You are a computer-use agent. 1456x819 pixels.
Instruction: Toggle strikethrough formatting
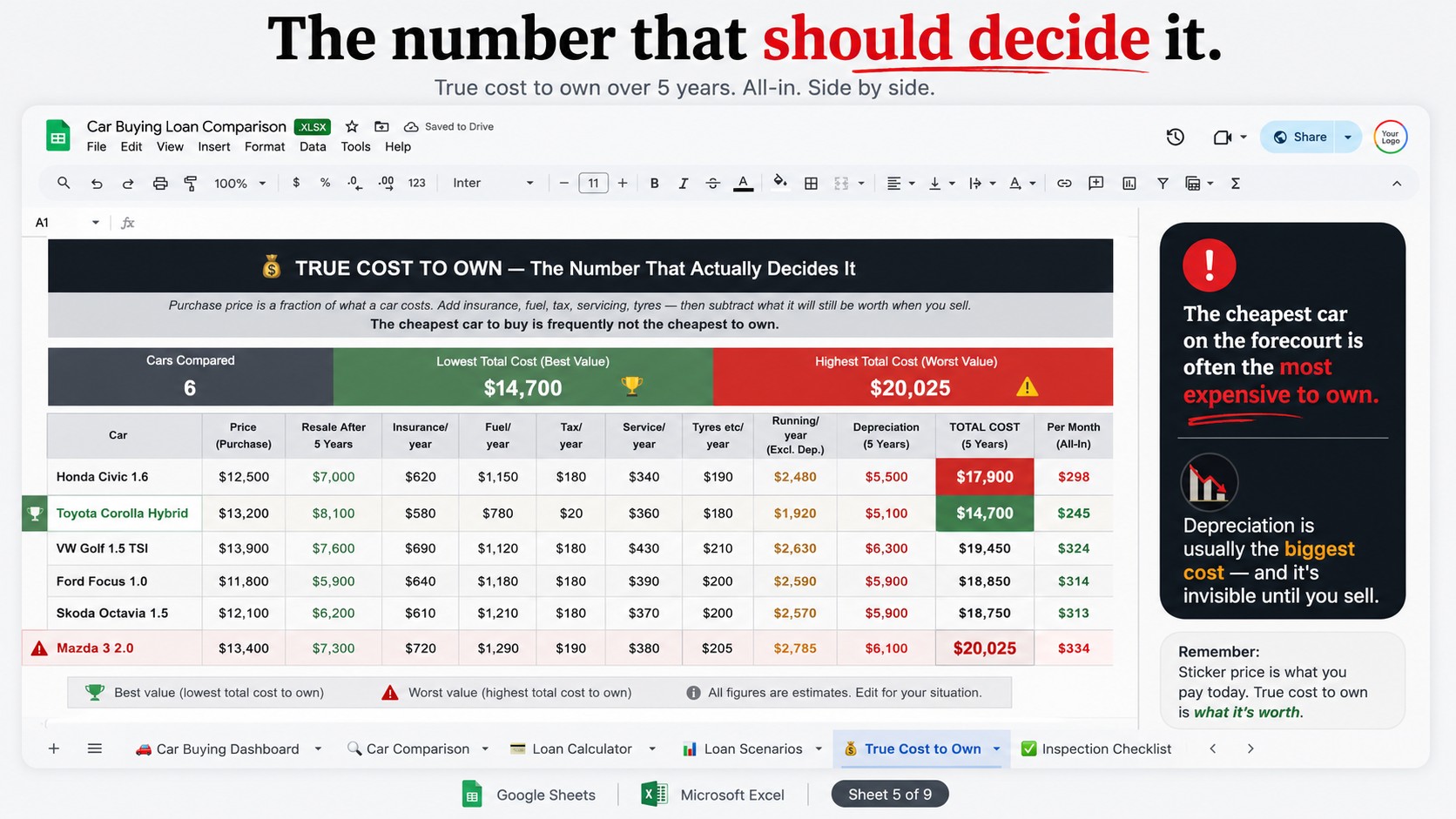tap(712, 184)
